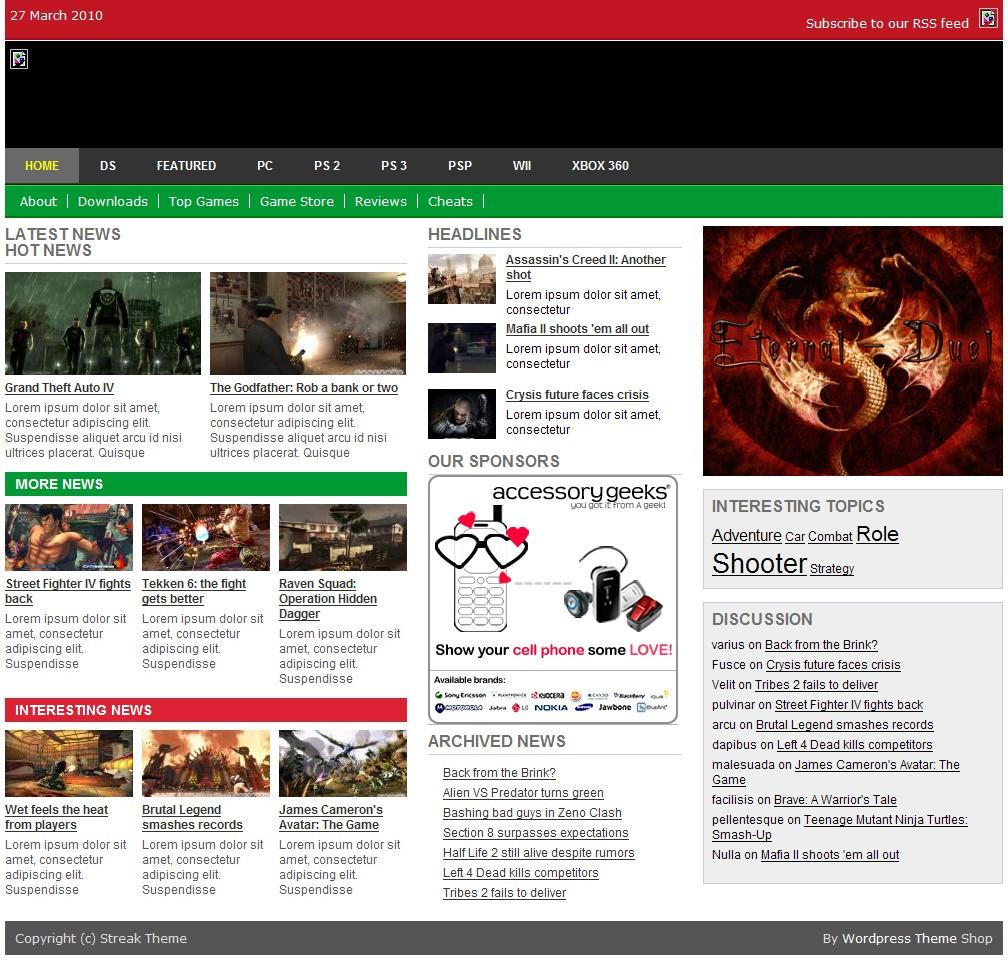Select the XBOX 360 category tab
The image size is (1008, 960).
coord(600,166)
